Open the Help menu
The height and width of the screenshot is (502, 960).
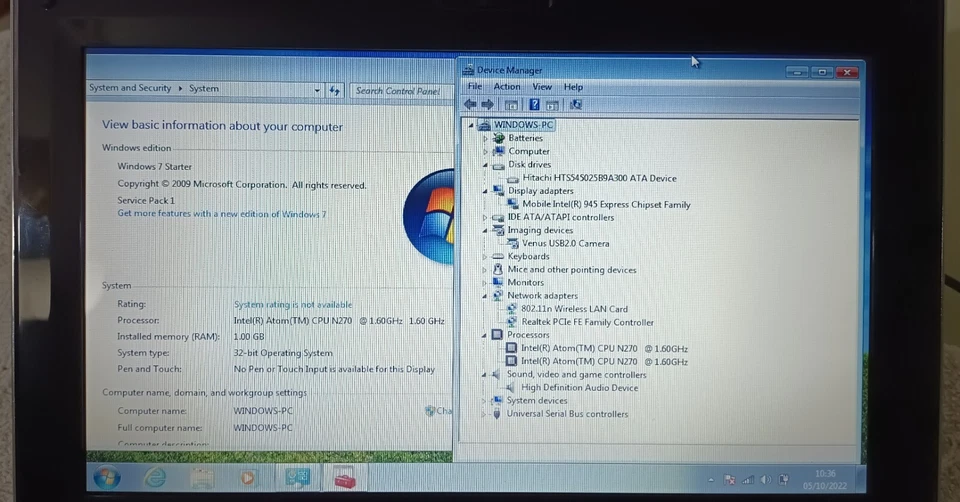click(573, 87)
